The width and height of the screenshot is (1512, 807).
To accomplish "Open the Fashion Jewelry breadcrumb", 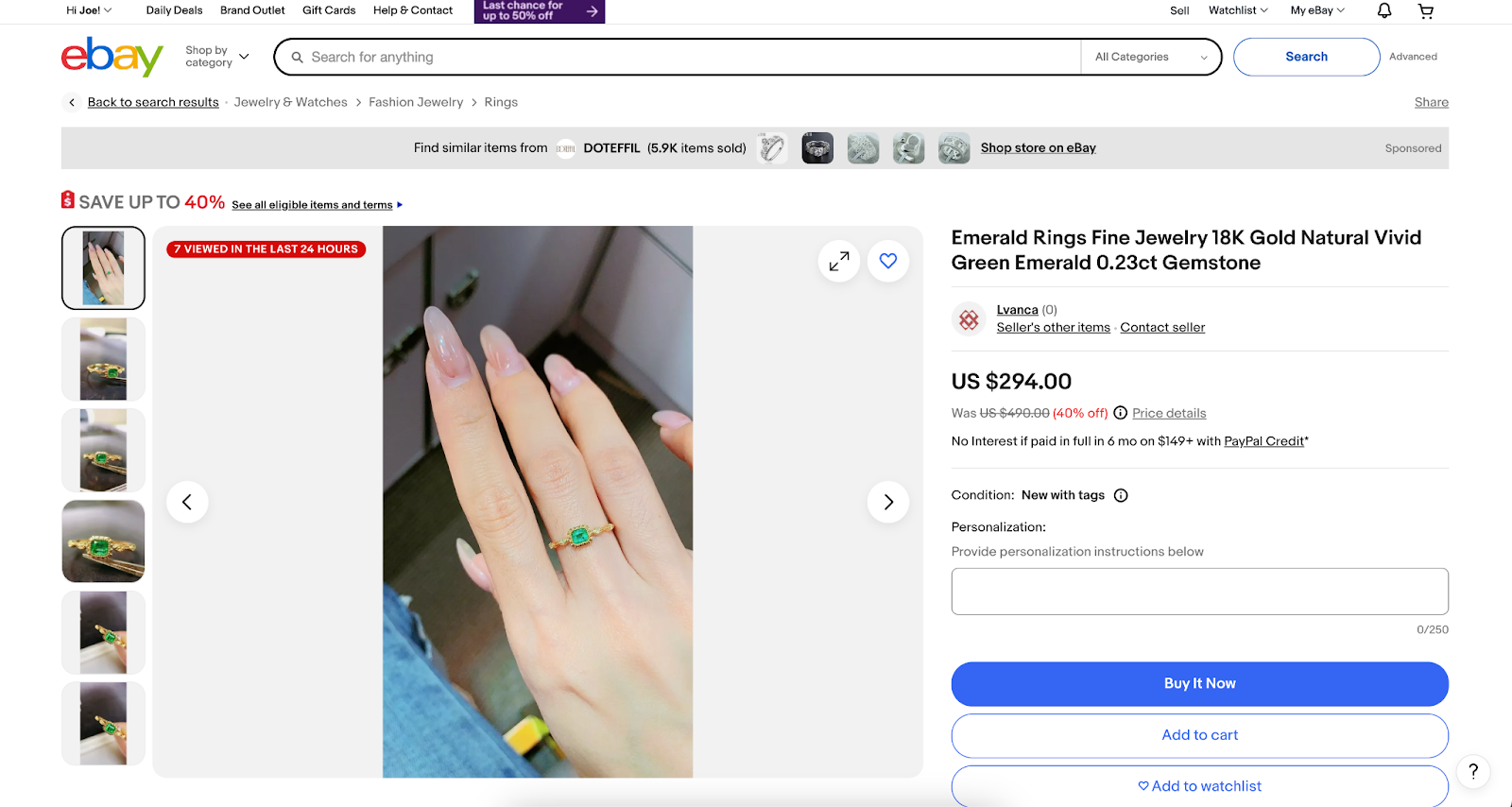I will [416, 102].
